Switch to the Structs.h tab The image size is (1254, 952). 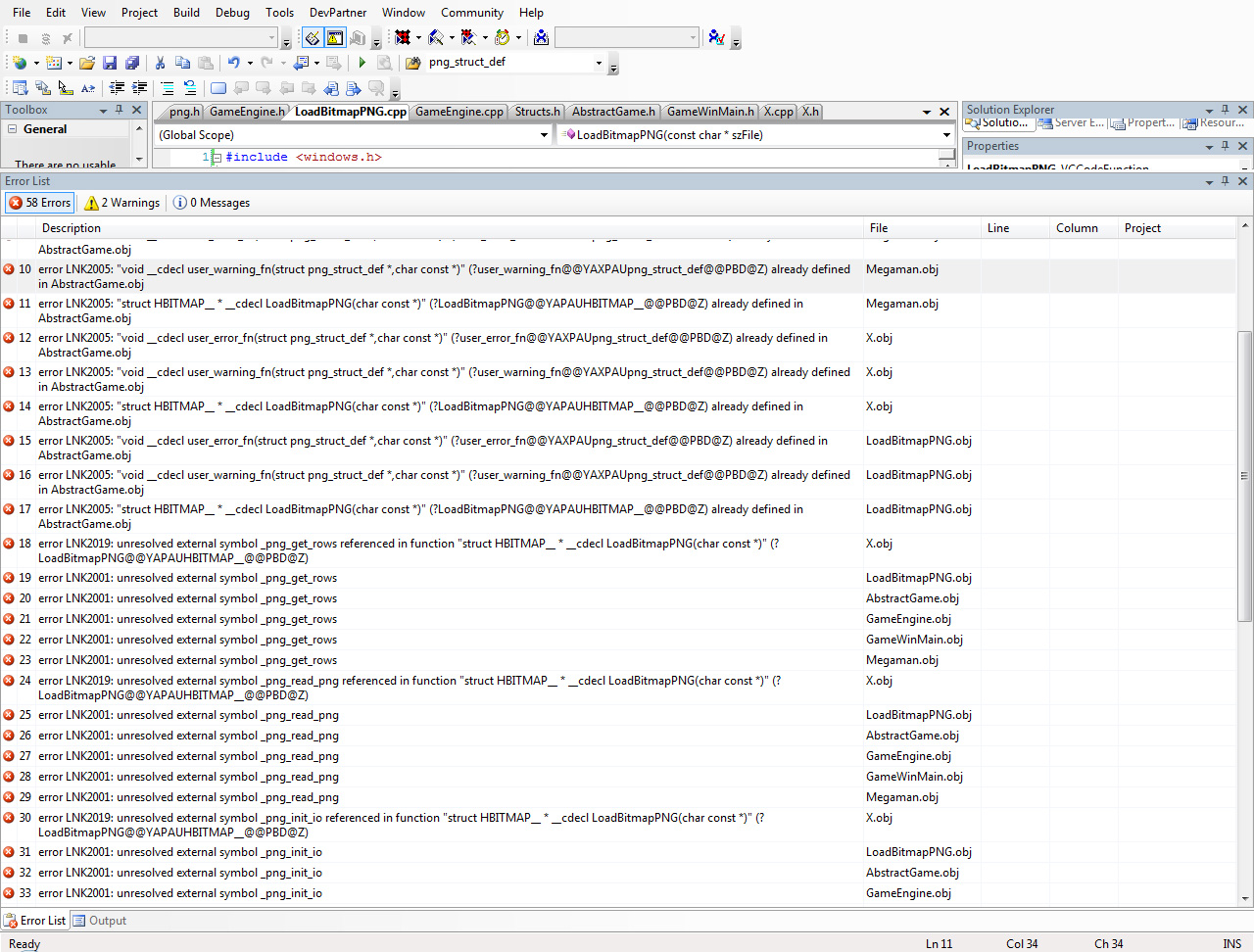[x=537, y=112]
